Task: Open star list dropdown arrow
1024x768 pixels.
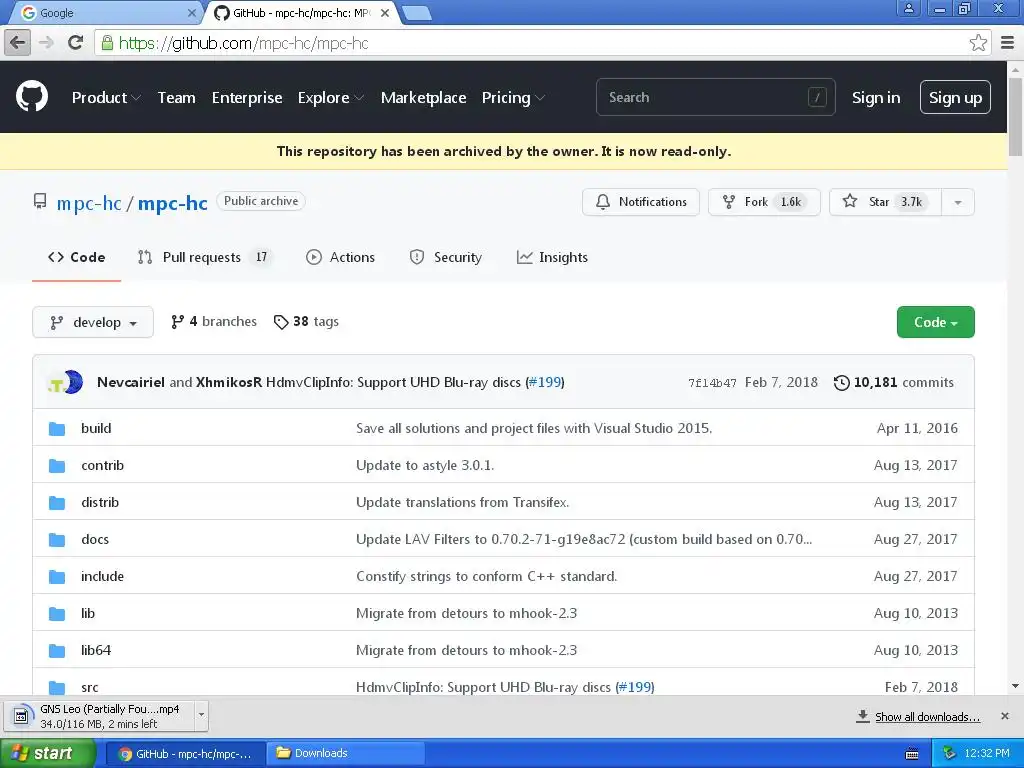Action: (958, 202)
